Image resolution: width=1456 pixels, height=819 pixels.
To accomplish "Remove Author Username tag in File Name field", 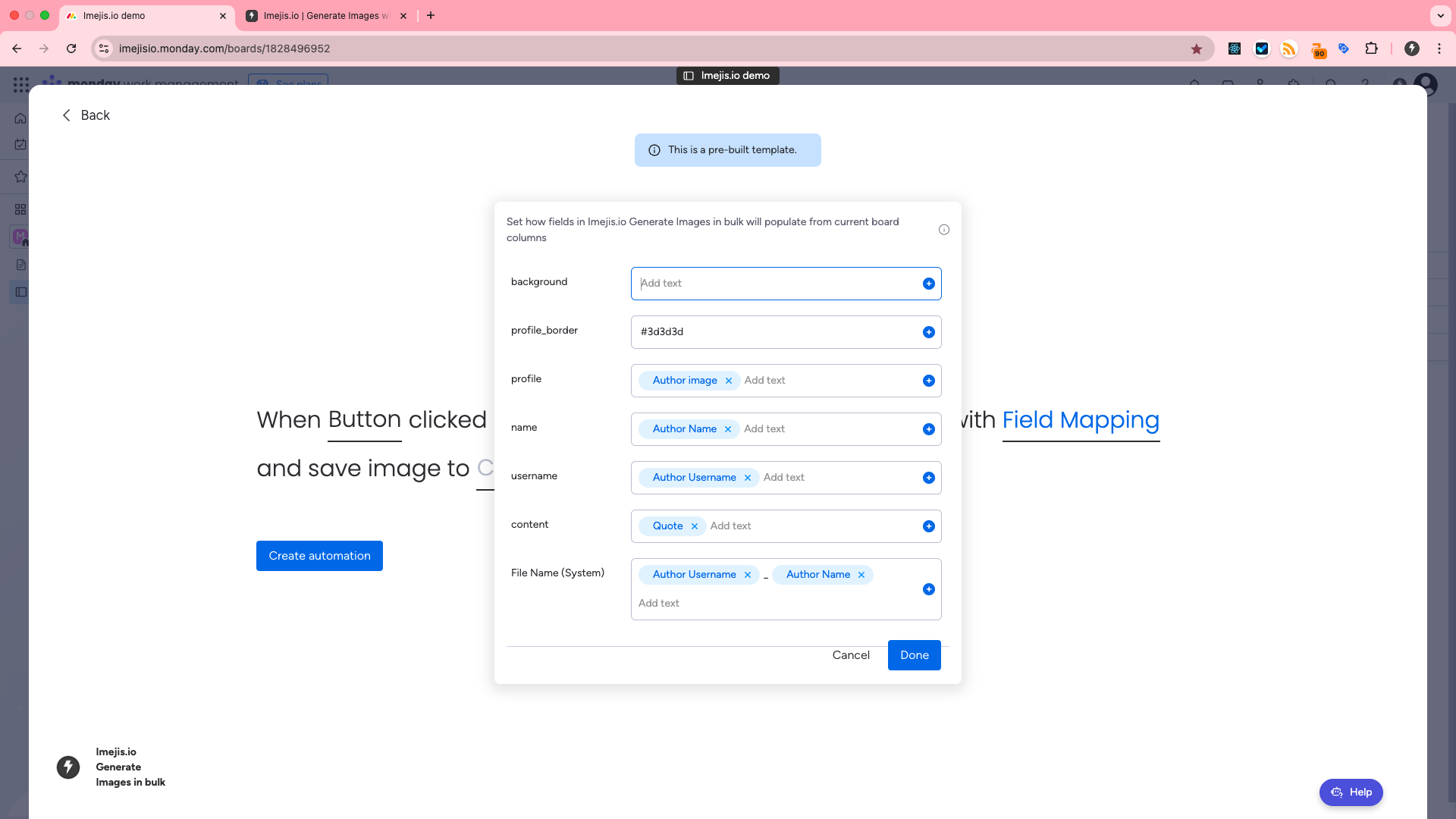I will (x=748, y=575).
